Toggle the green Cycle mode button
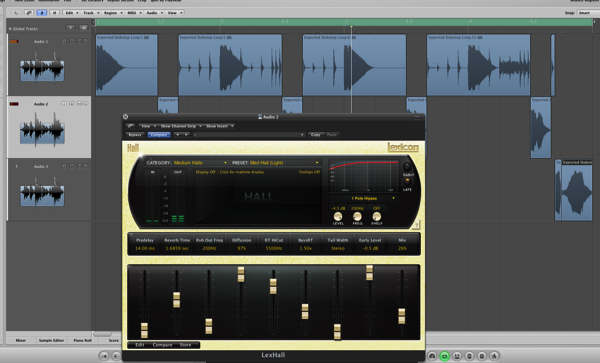Screen dimensions: 600x363 click(x=444, y=356)
